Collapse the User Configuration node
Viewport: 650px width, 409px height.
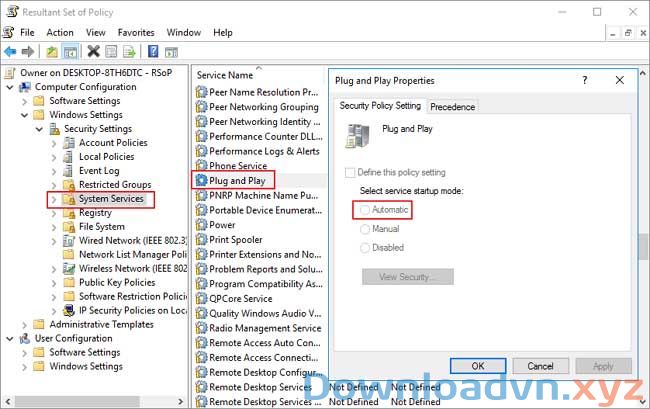tap(10, 339)
